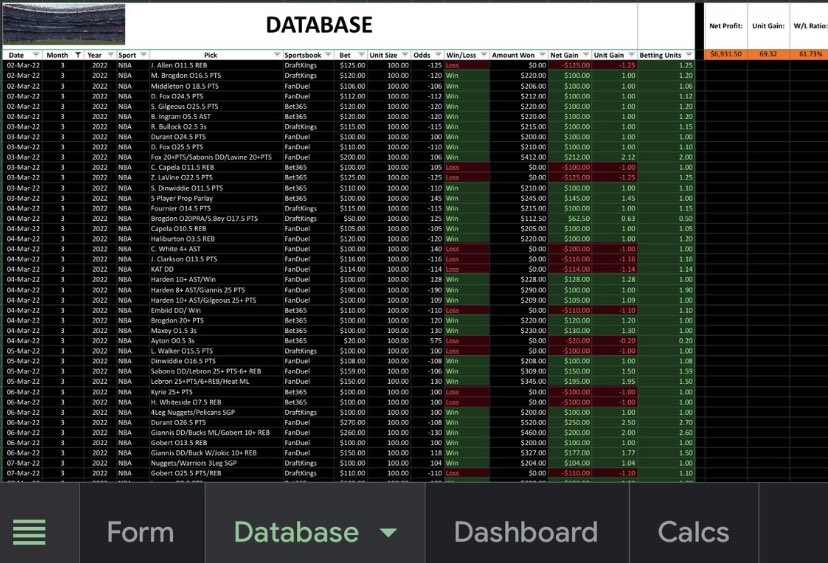Click the stadium header image
This screenshot has width=828, height=563.
pos(64,24)
